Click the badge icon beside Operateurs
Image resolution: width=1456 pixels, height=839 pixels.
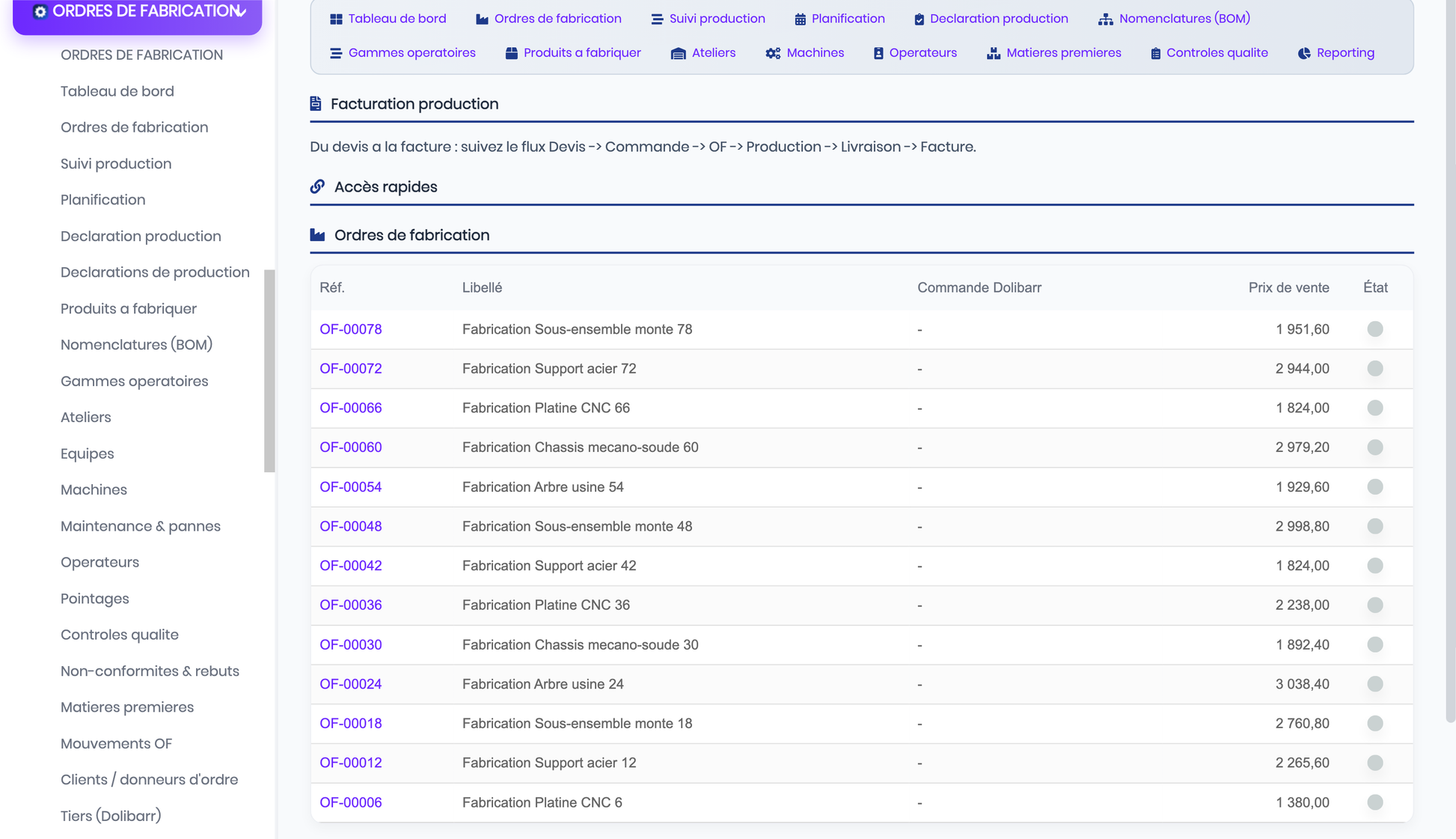click(878, 53)
